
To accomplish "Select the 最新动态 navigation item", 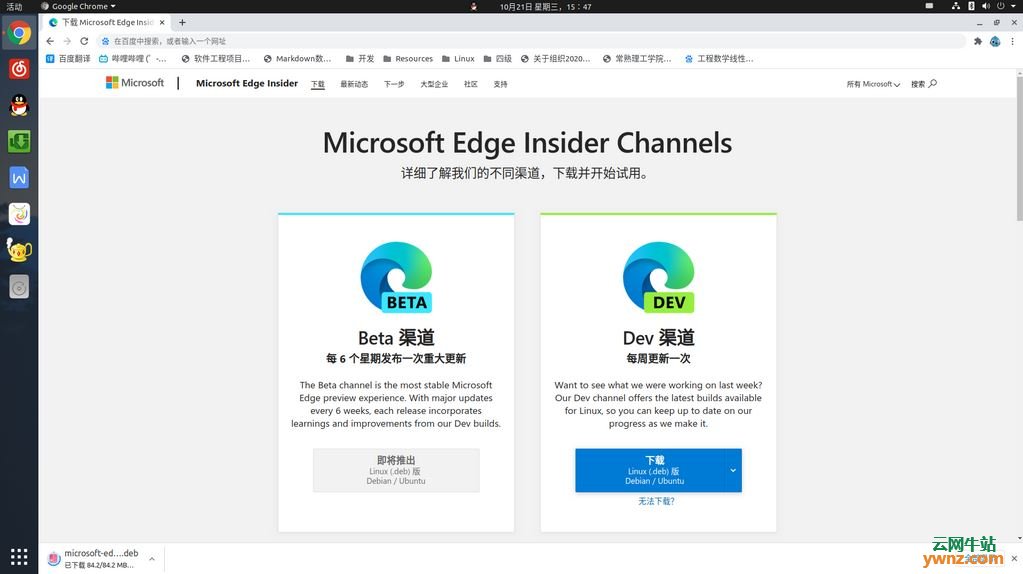I will [x=354, y=84].
